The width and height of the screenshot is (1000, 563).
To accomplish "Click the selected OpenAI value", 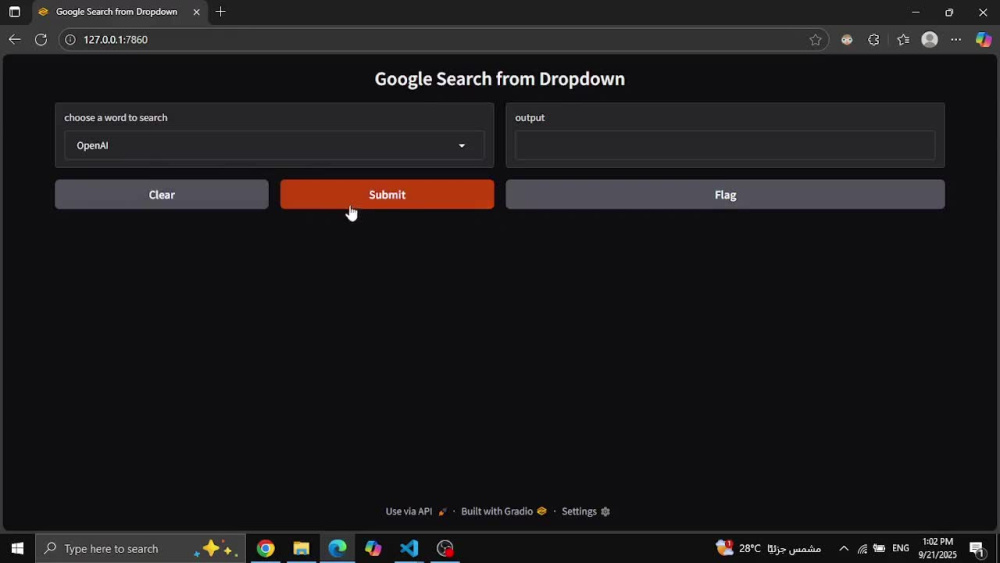I will [x=92, y=145].
